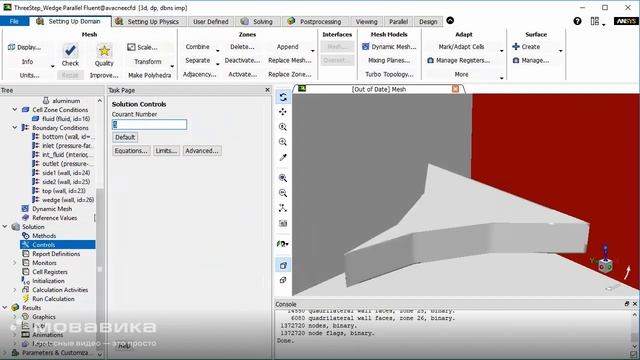
Task: Switch to the Solving tab
Action: pos(257,22)
